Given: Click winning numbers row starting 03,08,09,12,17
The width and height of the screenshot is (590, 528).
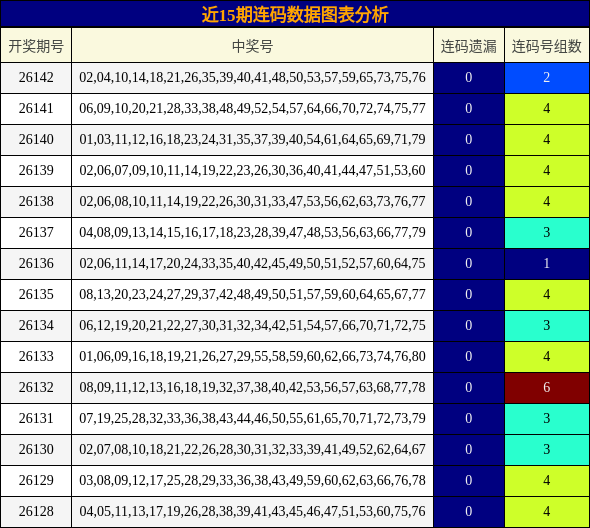Looking at the screenshot, I should pyautogui.click(x=252, y=480).
